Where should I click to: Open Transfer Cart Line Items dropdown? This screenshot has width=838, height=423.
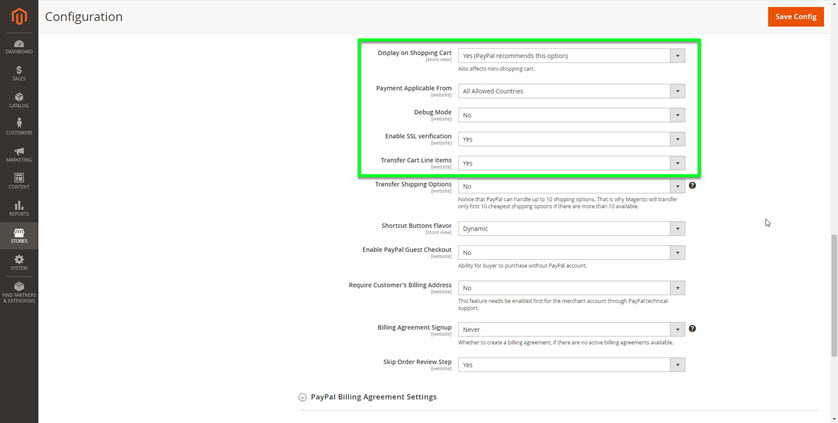pyautogui.click(x=571, y=163)
